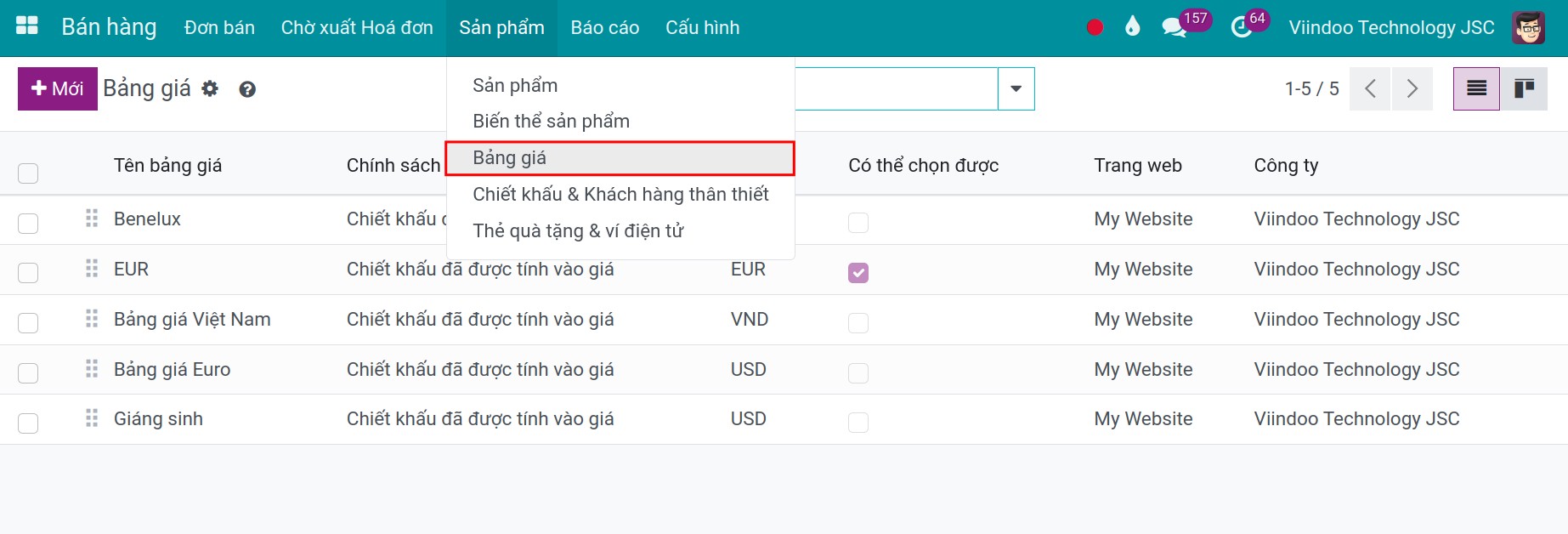This screenshot has width=1568, height=534.
Task: Click the Mới button
Action: [x=58, y=88]
